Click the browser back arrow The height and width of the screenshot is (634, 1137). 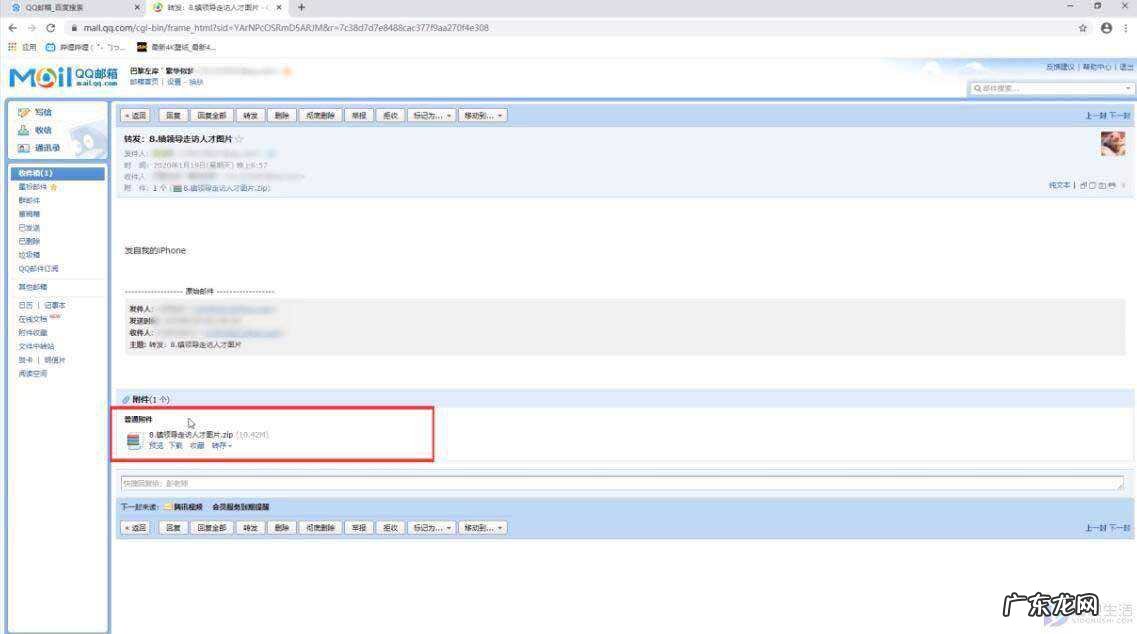(12, 28)
